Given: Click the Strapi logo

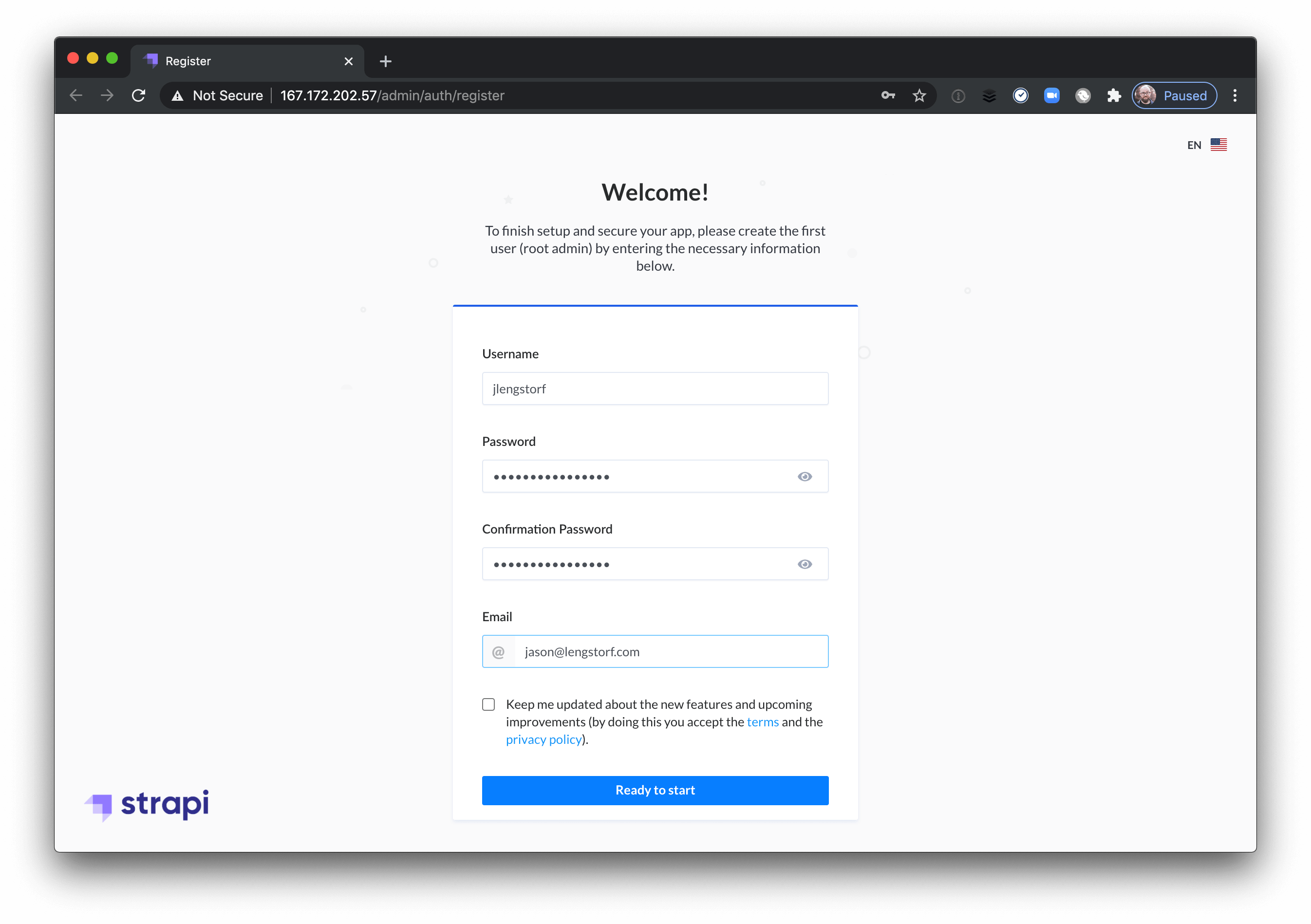Looking at the screenshot, I should pos(147,805).
